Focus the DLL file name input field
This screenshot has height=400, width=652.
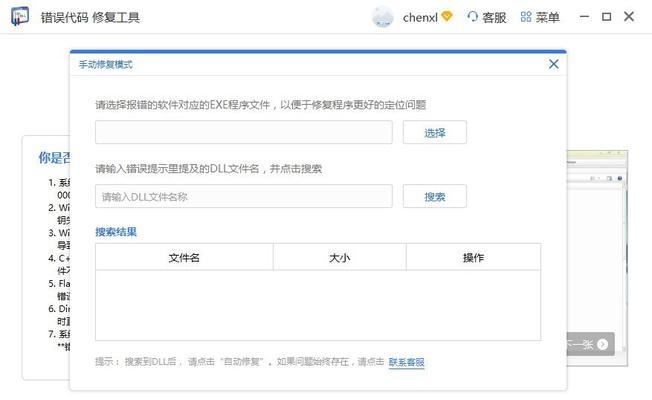(x=244, y=196)
